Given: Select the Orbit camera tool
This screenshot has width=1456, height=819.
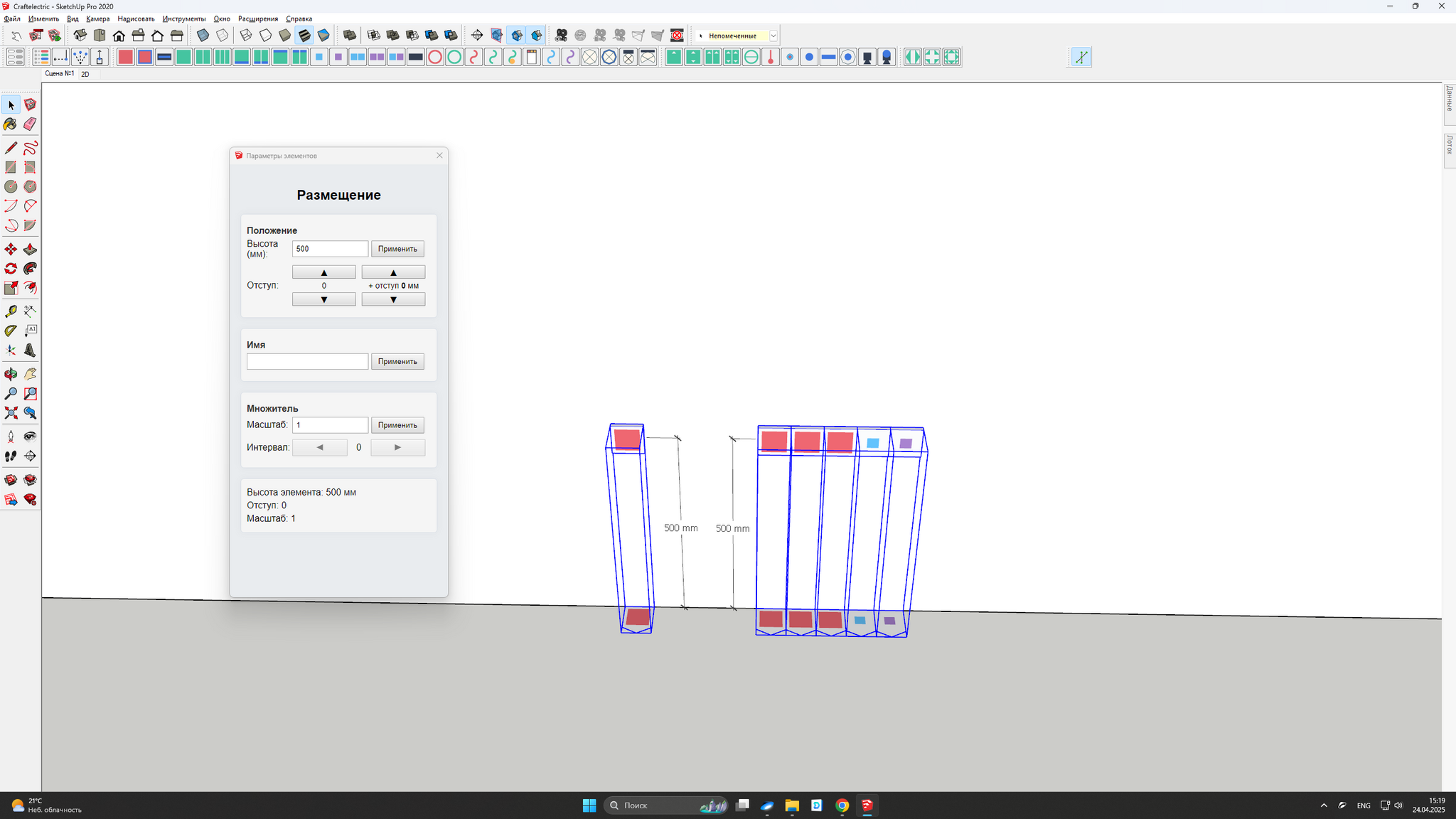Looking at the screenshot, I should coord(11,374).
